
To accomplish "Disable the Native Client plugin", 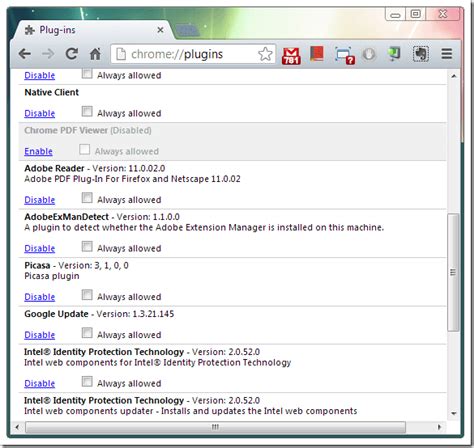I will (40, 113).
